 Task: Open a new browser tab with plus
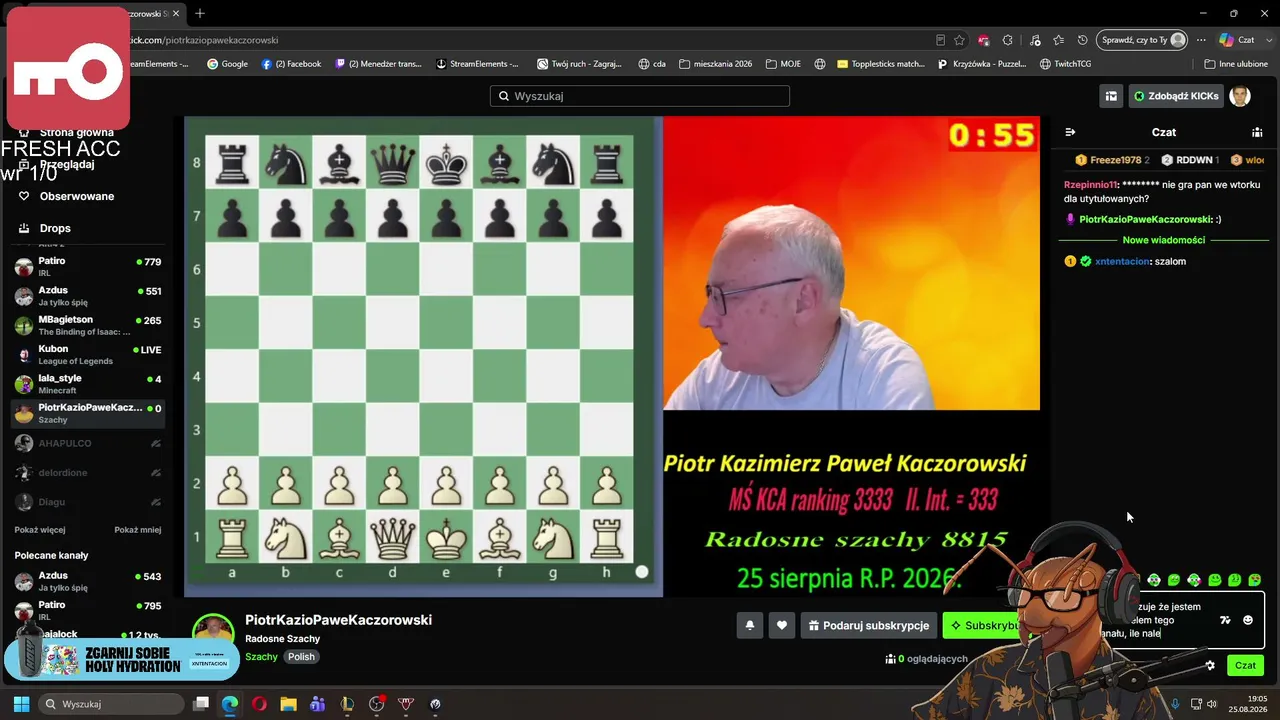(200, 13)
